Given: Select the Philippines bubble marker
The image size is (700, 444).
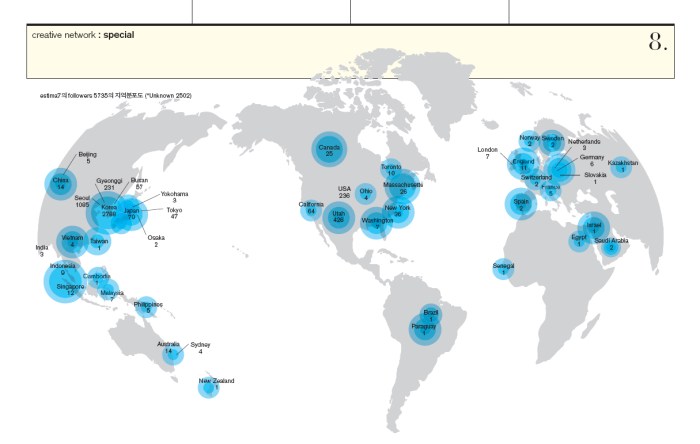Looking at the screenshot, I should point(148,307).
